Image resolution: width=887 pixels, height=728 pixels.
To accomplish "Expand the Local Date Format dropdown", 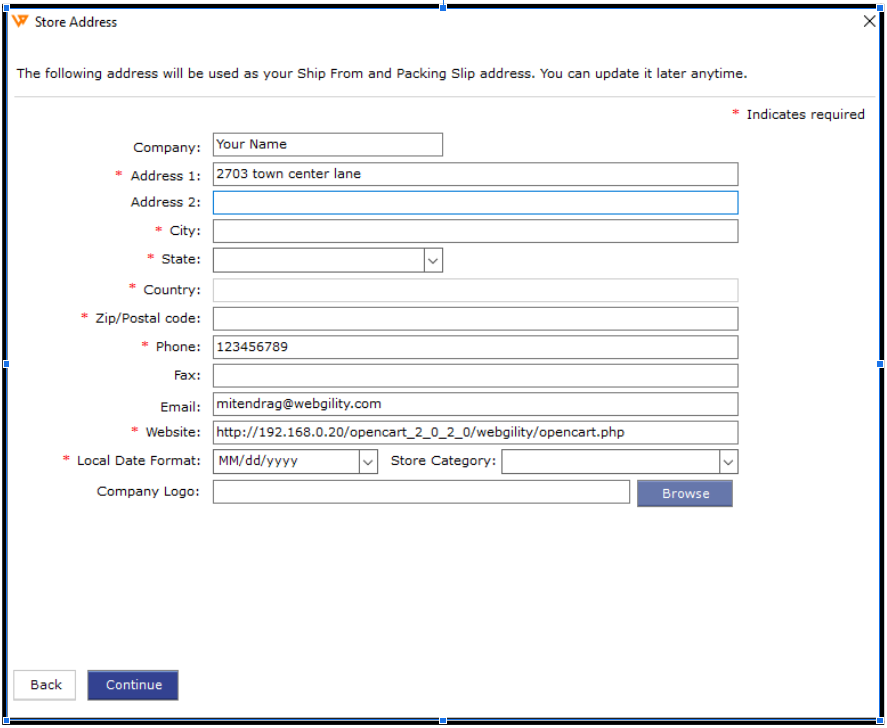I will [368, 462].
